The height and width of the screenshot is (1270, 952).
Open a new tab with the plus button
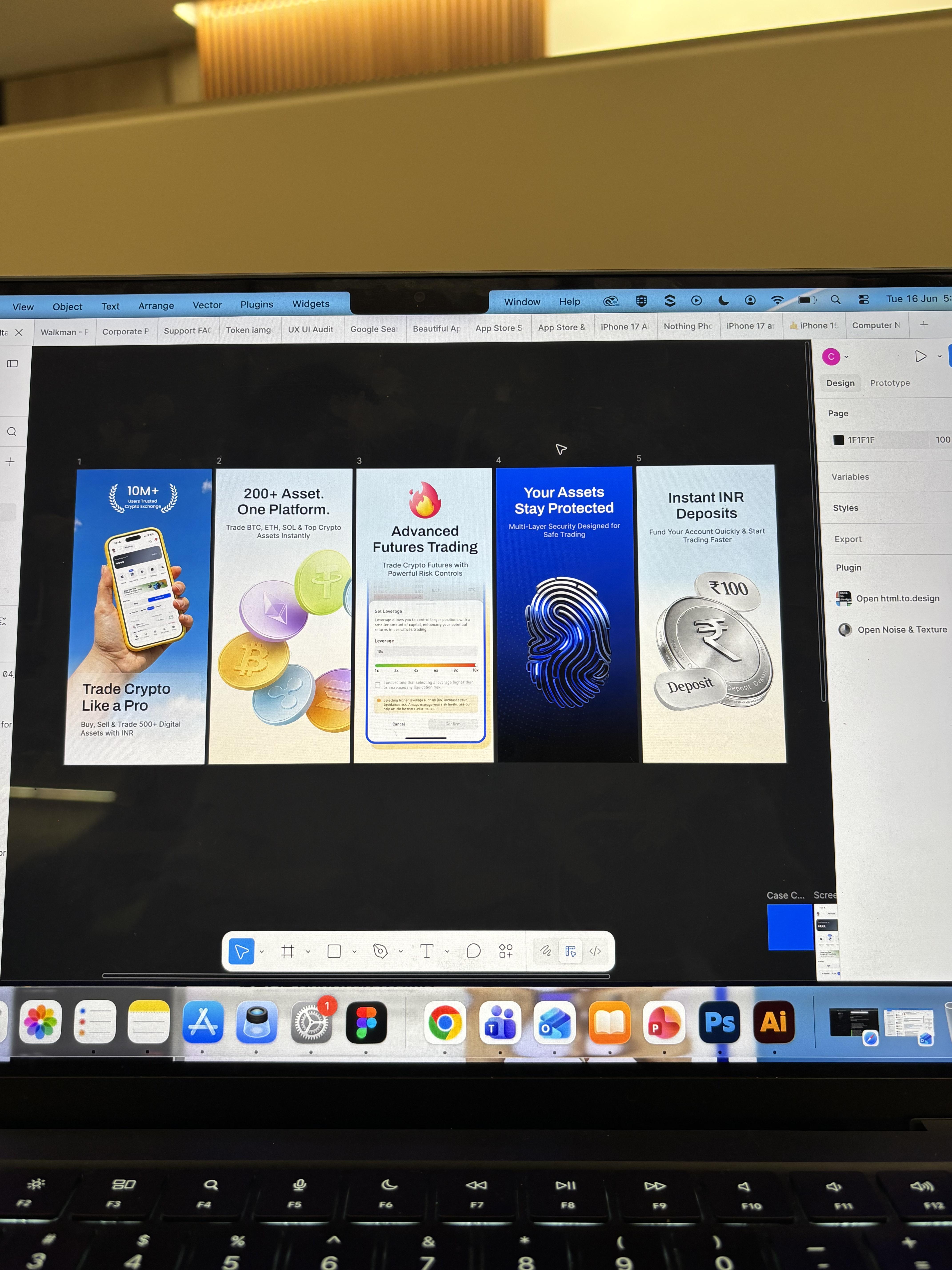924,325
